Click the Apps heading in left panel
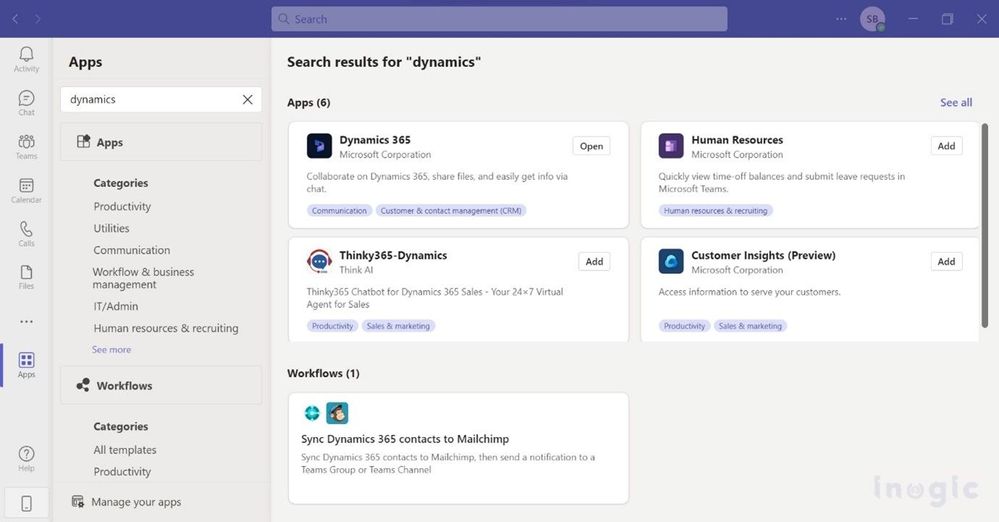999x522 pixels. tap(110, 142)
